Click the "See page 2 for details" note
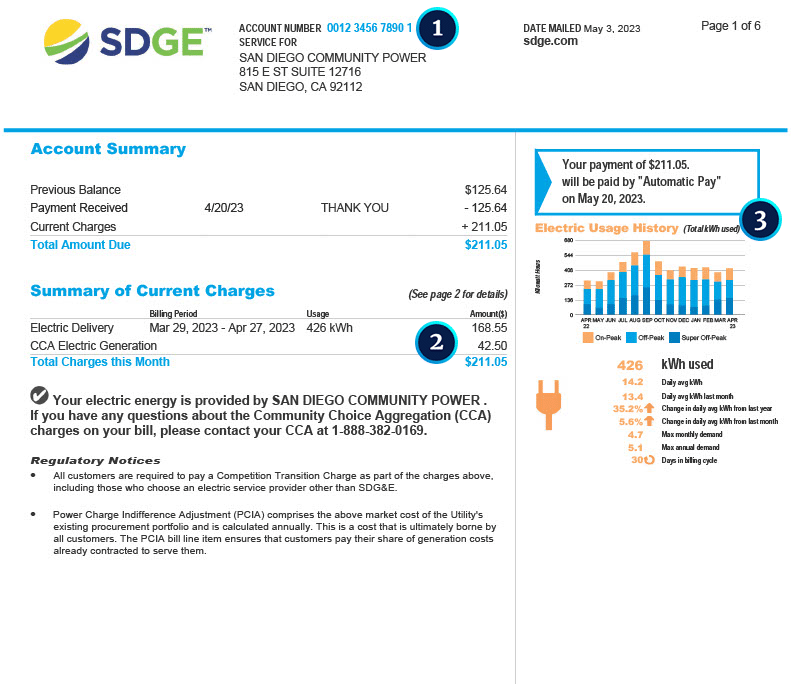The image size is (791, 684). 457,294
